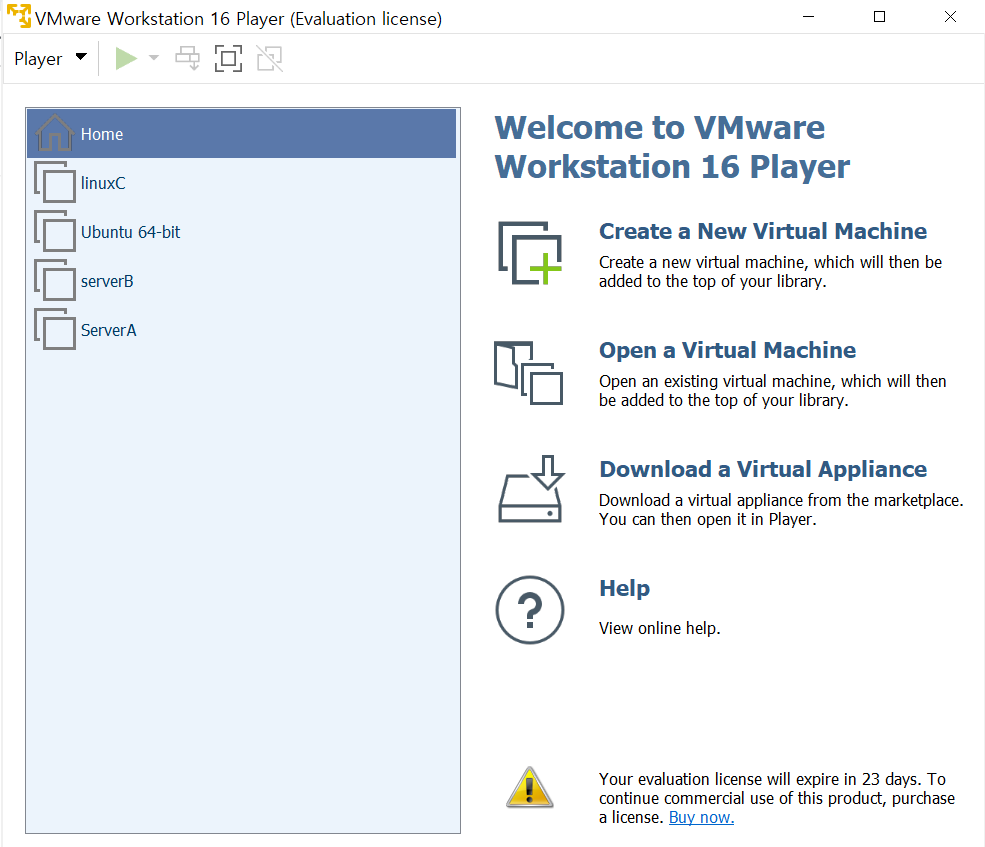Select the linuxC virtual machine
985x847 pixels.
(242, 183)
